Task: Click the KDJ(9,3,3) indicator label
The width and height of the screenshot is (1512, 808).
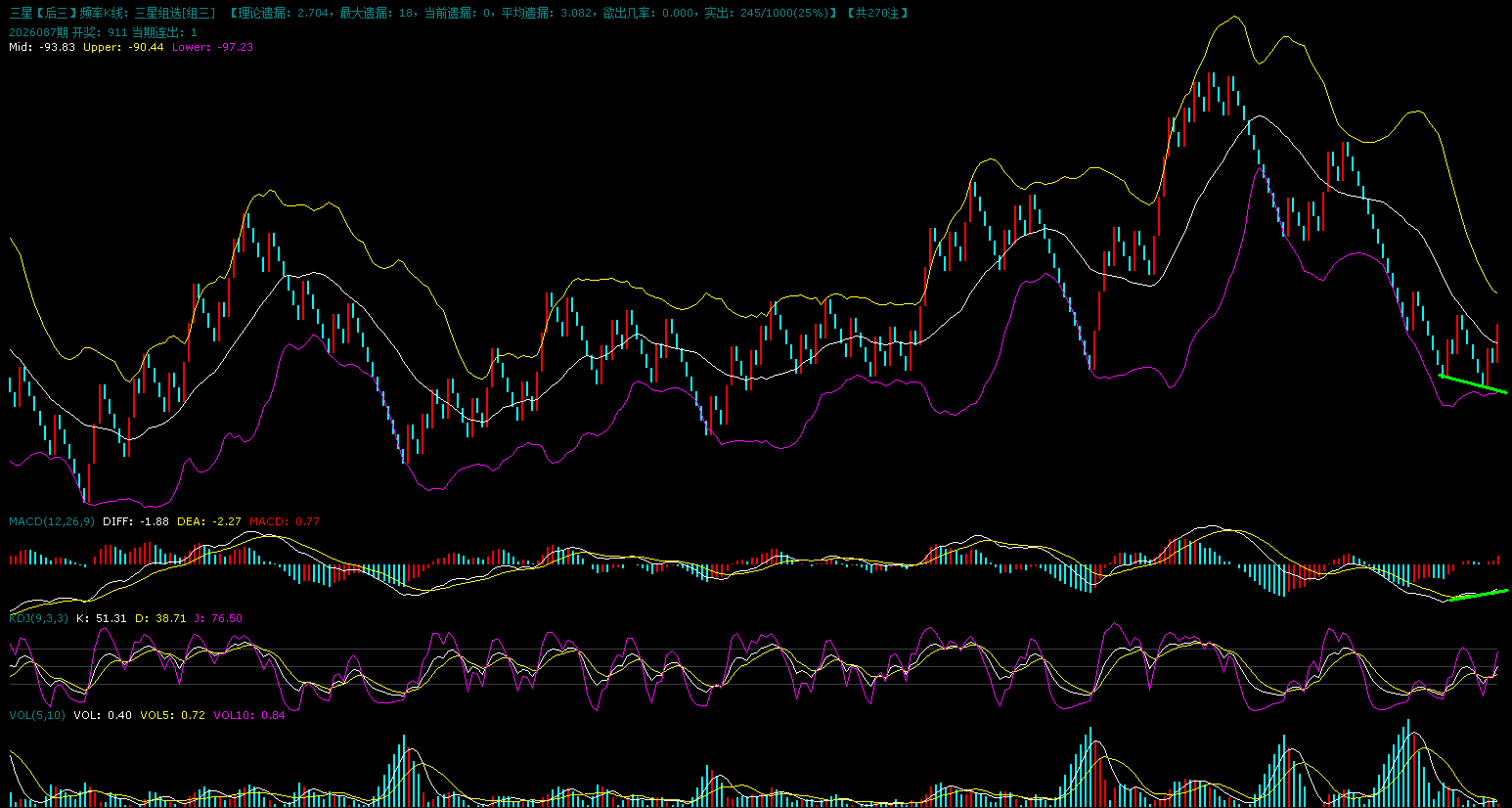Action: point(38,618)
